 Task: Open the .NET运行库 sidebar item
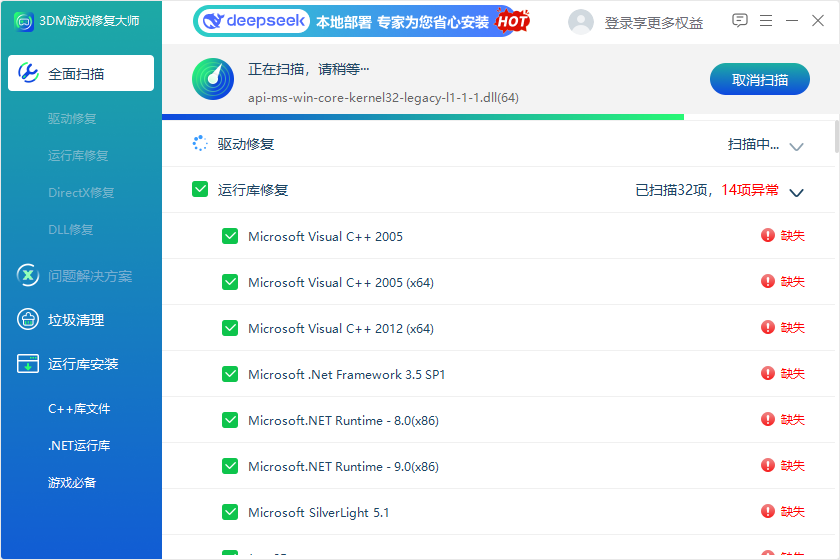coord(79,445)
